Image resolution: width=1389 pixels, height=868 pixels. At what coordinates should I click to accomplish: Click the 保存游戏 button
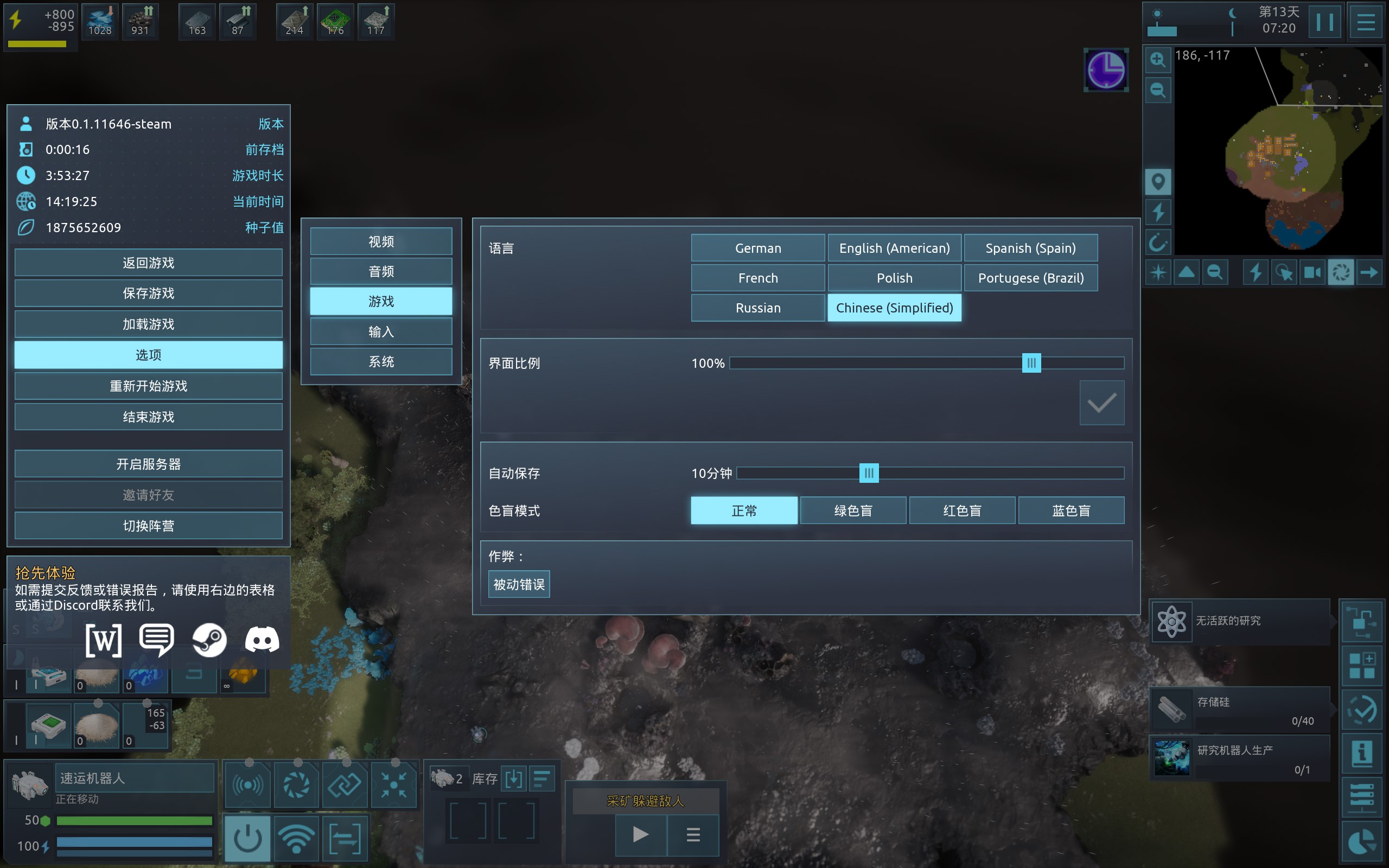point(148,293)
